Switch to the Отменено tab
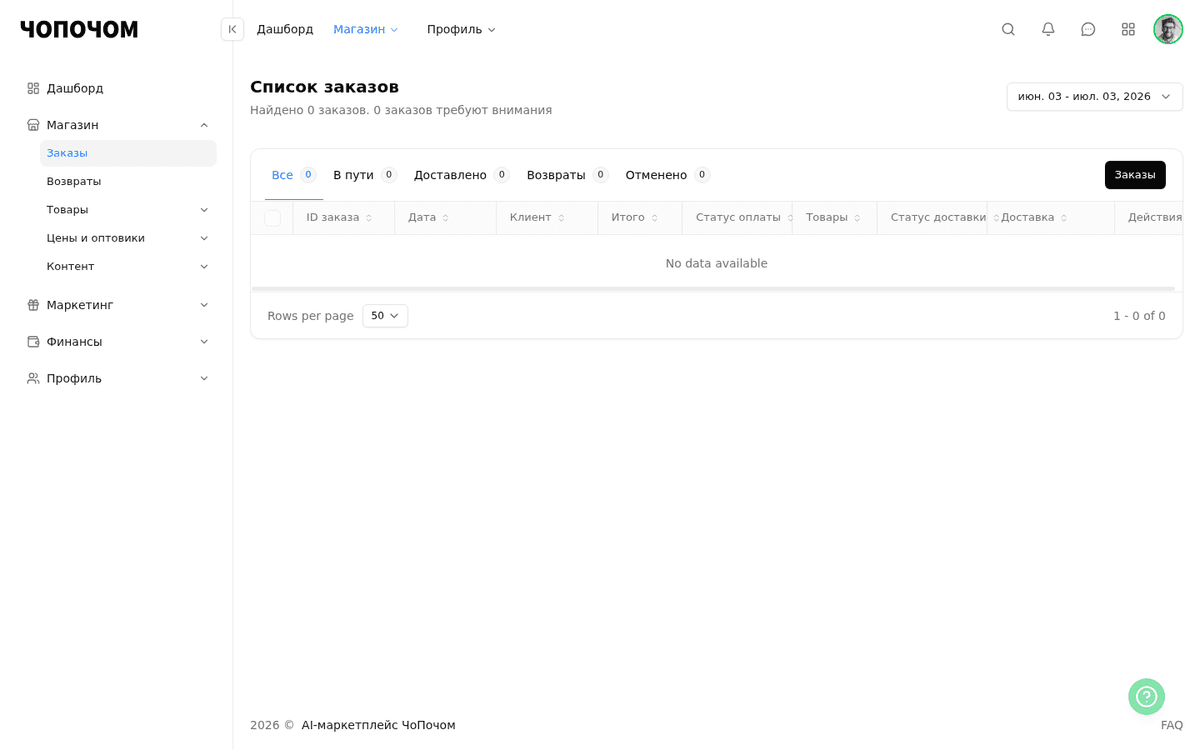This screenshot has height=750, width=1200. 668,175
